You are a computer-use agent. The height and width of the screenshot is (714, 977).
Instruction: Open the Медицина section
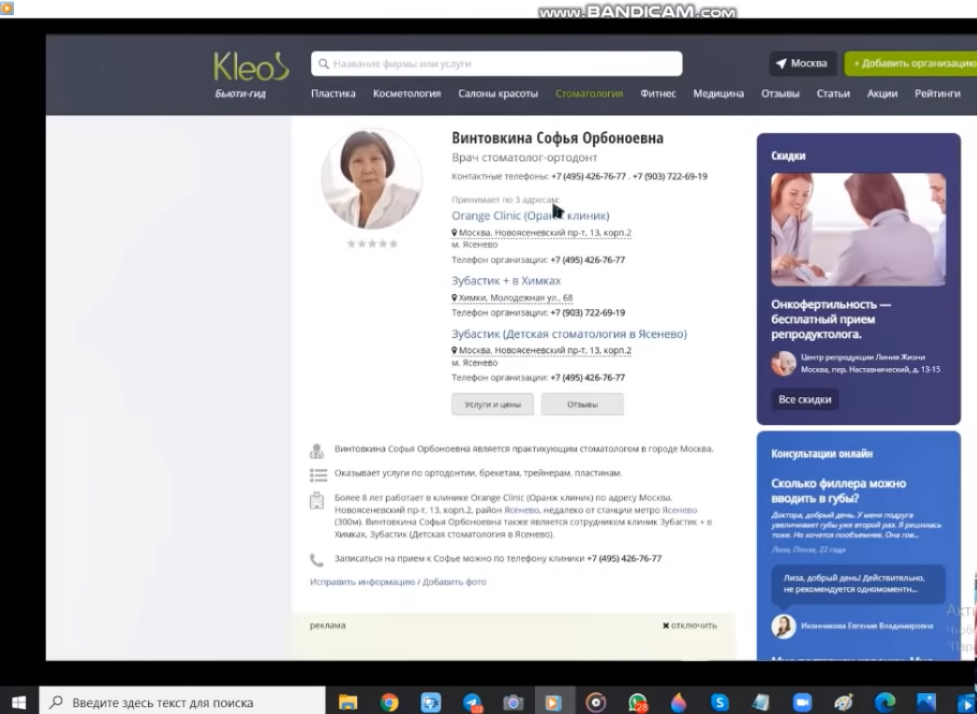pyautogui.click(x=718, y=93)
